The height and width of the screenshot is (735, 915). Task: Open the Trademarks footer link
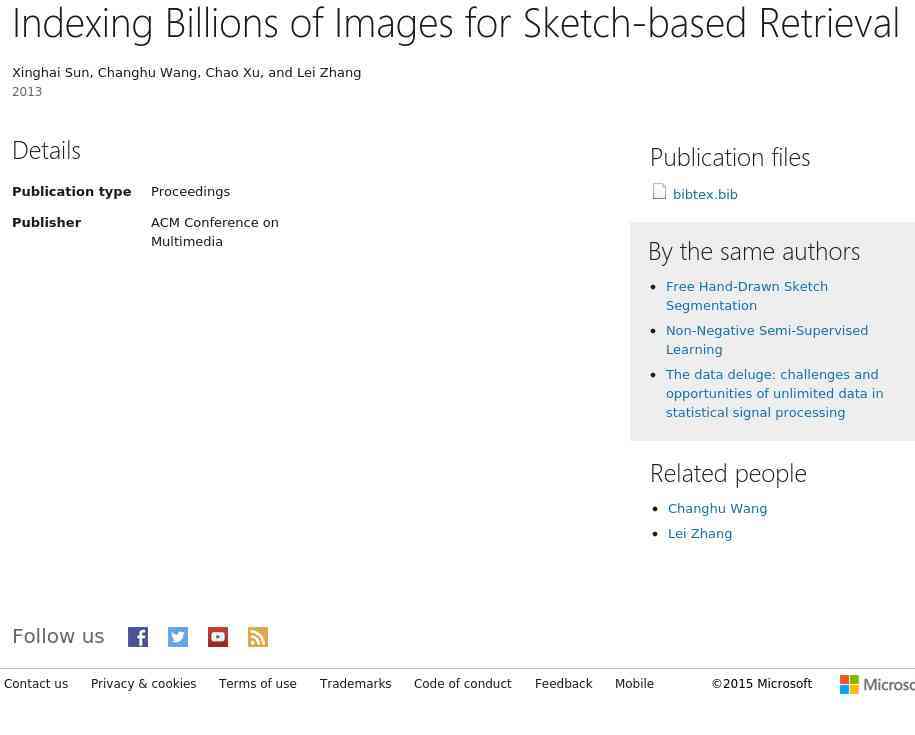point(355,685)
